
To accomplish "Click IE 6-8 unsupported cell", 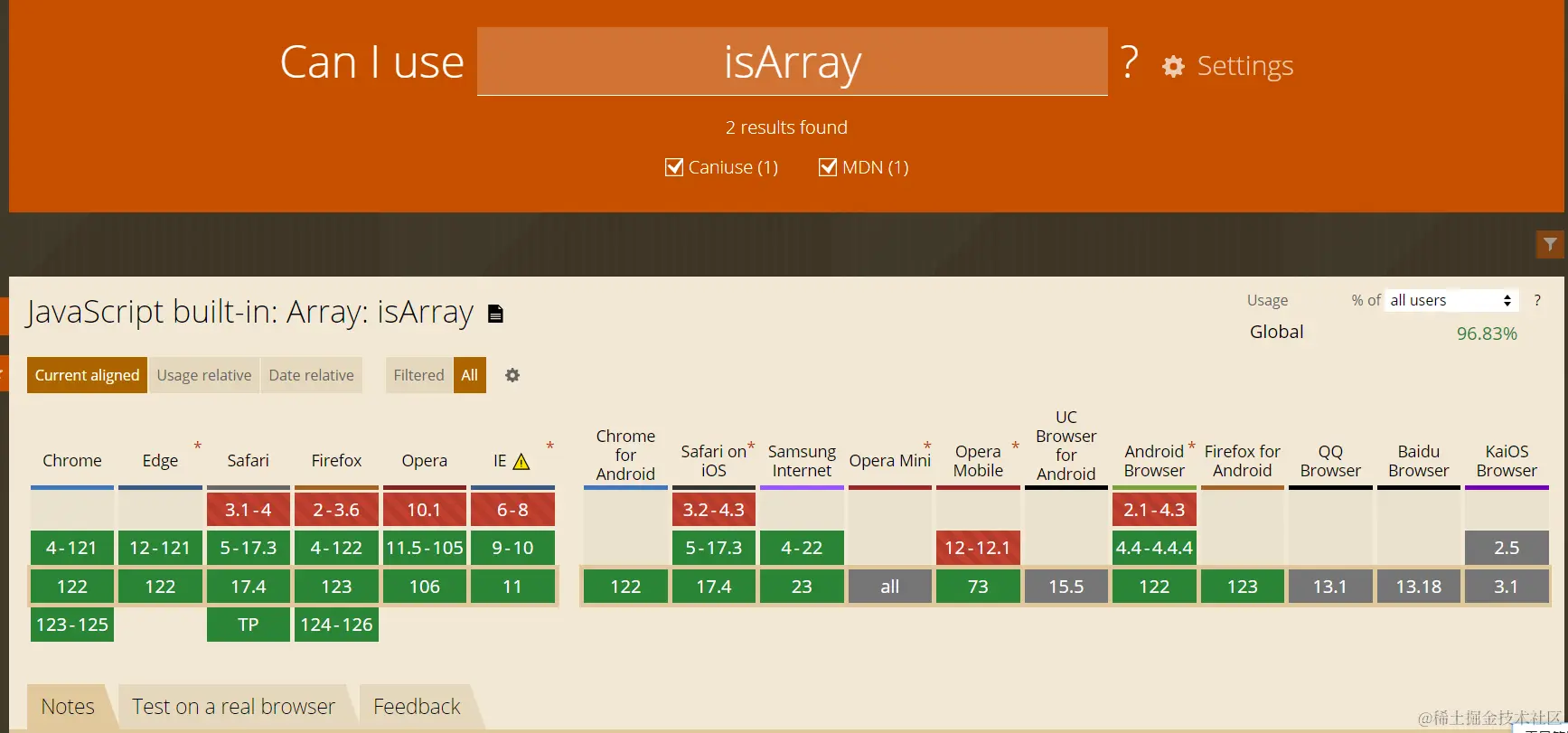I will [x=512, y=510].
